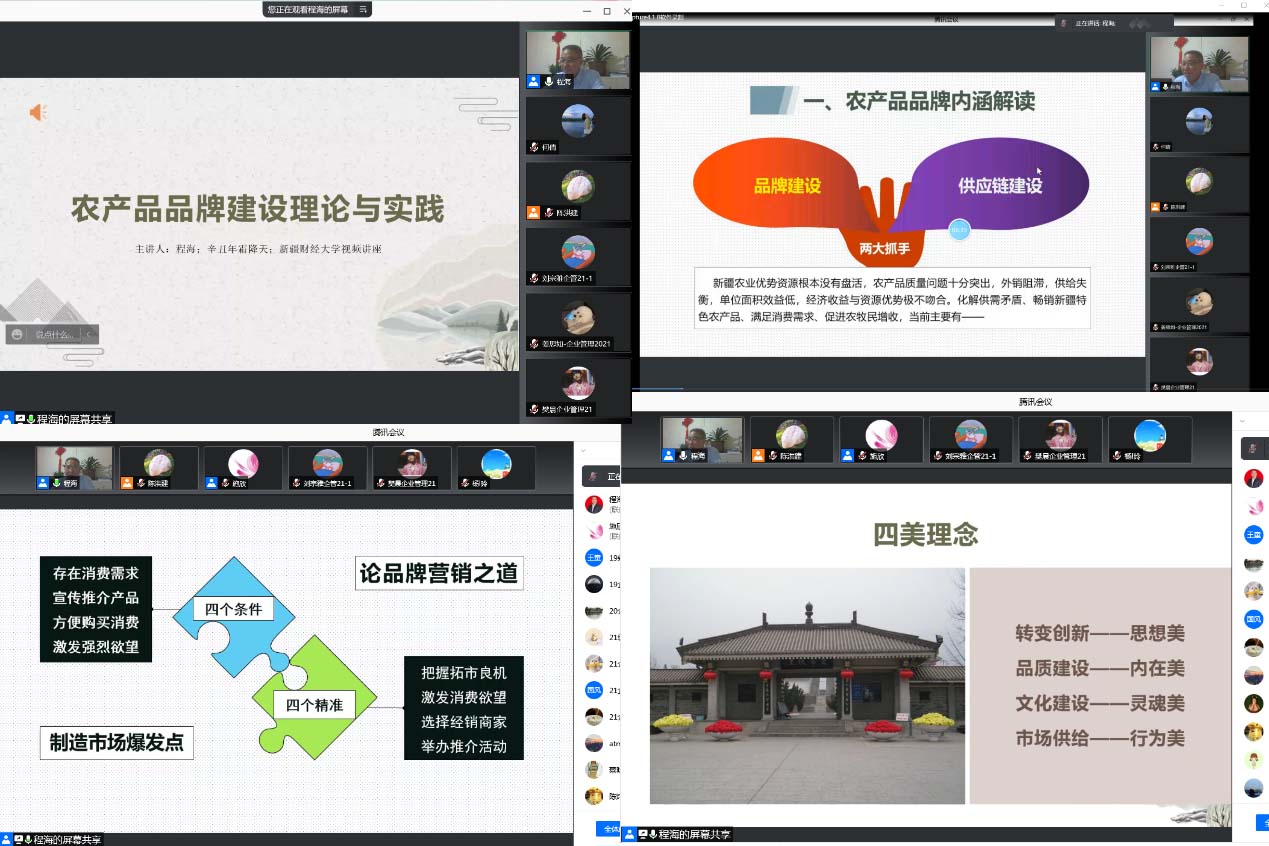Image resolution: width=1269 pixels, height=846 pixels.
Task: Click the temple gate photo on 四美理念 slide
Action: 807,685
